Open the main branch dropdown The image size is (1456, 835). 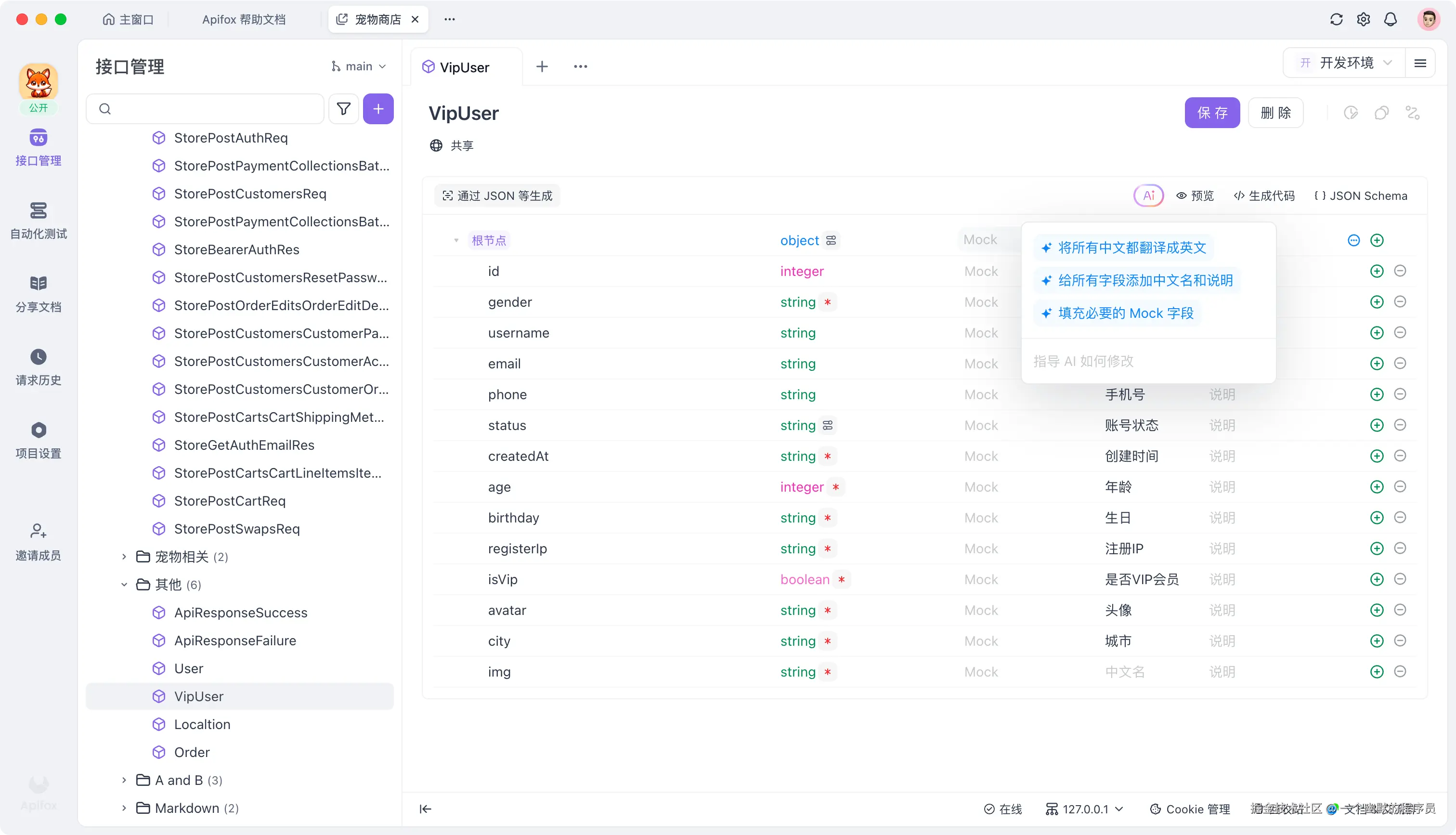point(359,66)
